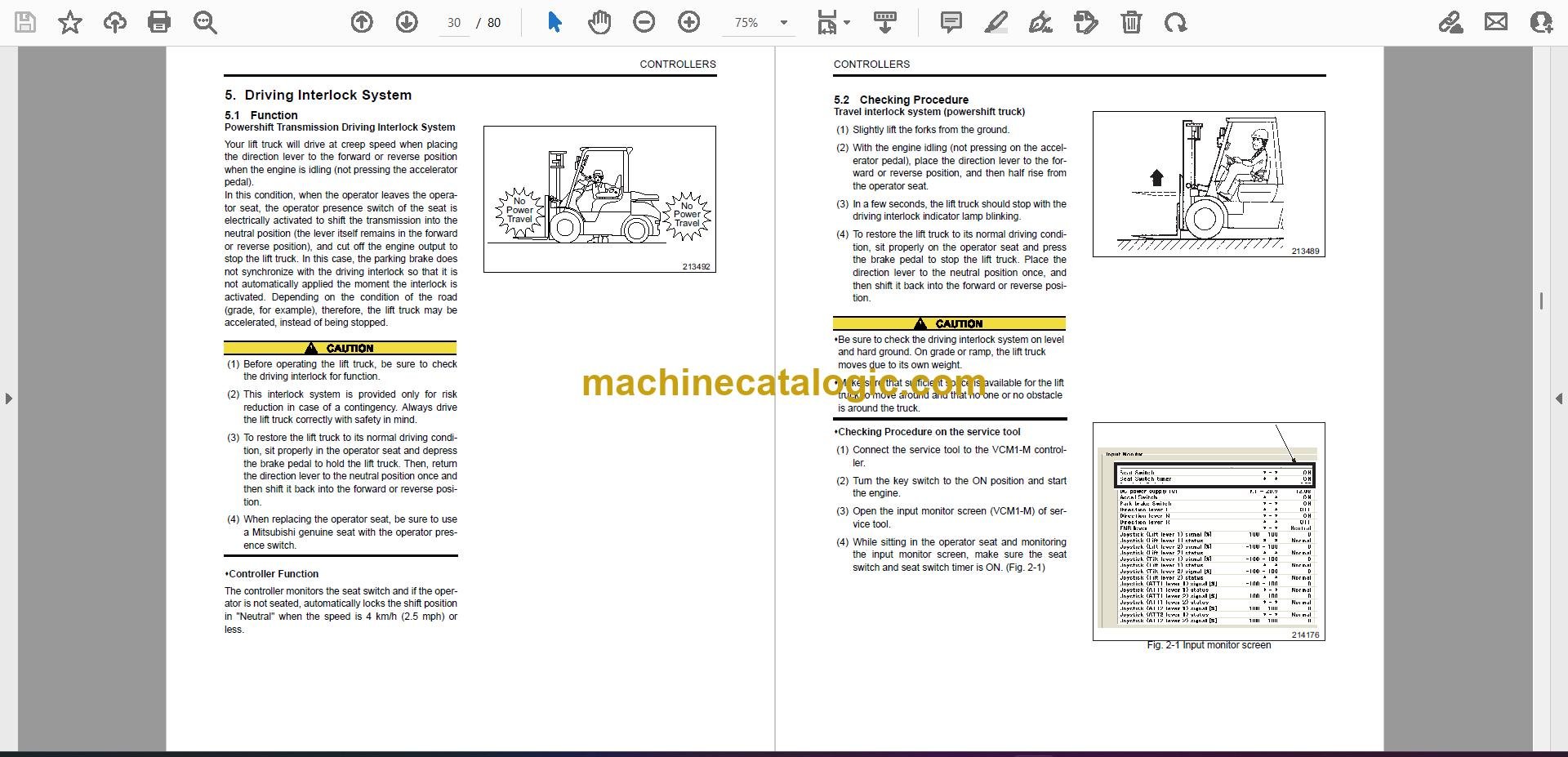Select the highlighter pen tool
The height and width of the screenshot is (757, 1568).
coord(996,23)
